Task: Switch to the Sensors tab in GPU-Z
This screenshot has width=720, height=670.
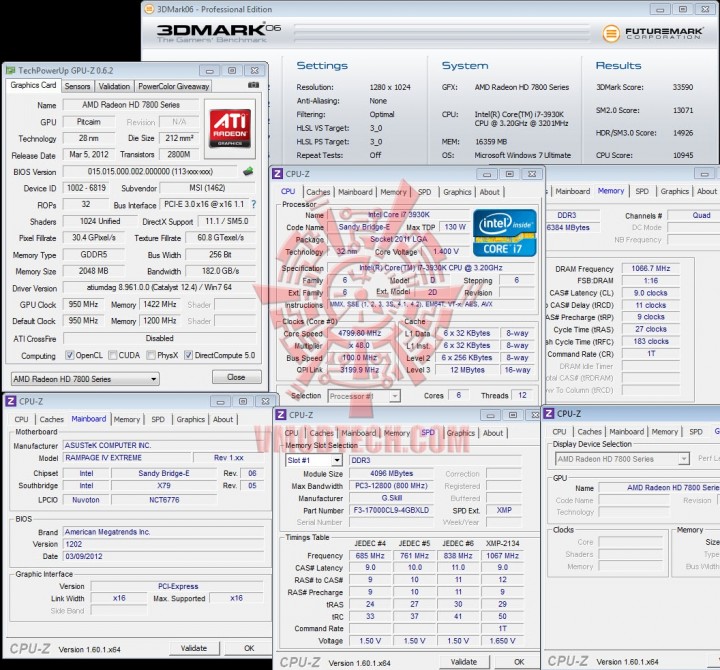Action: tap(77, 86)
